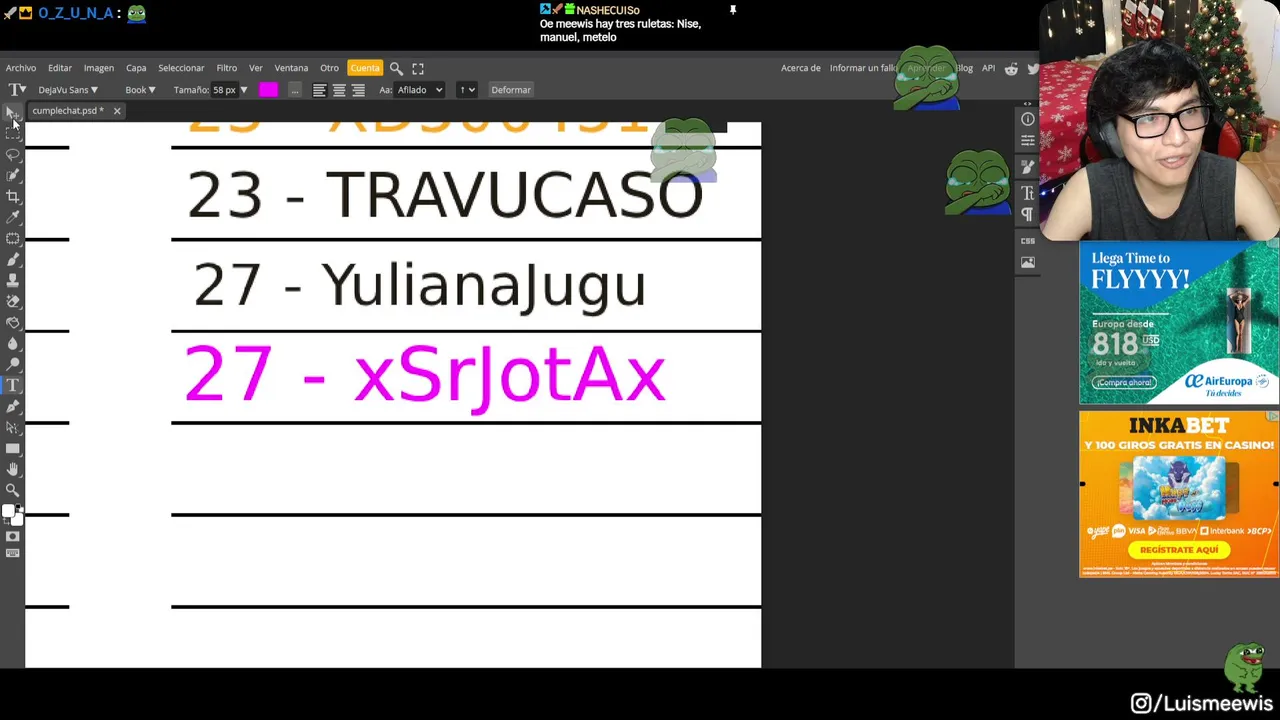The width and height of the screenshot is (1280, 720).
Task: Open the image thumbnail panel icon
Action: [x=1027, y=262]
